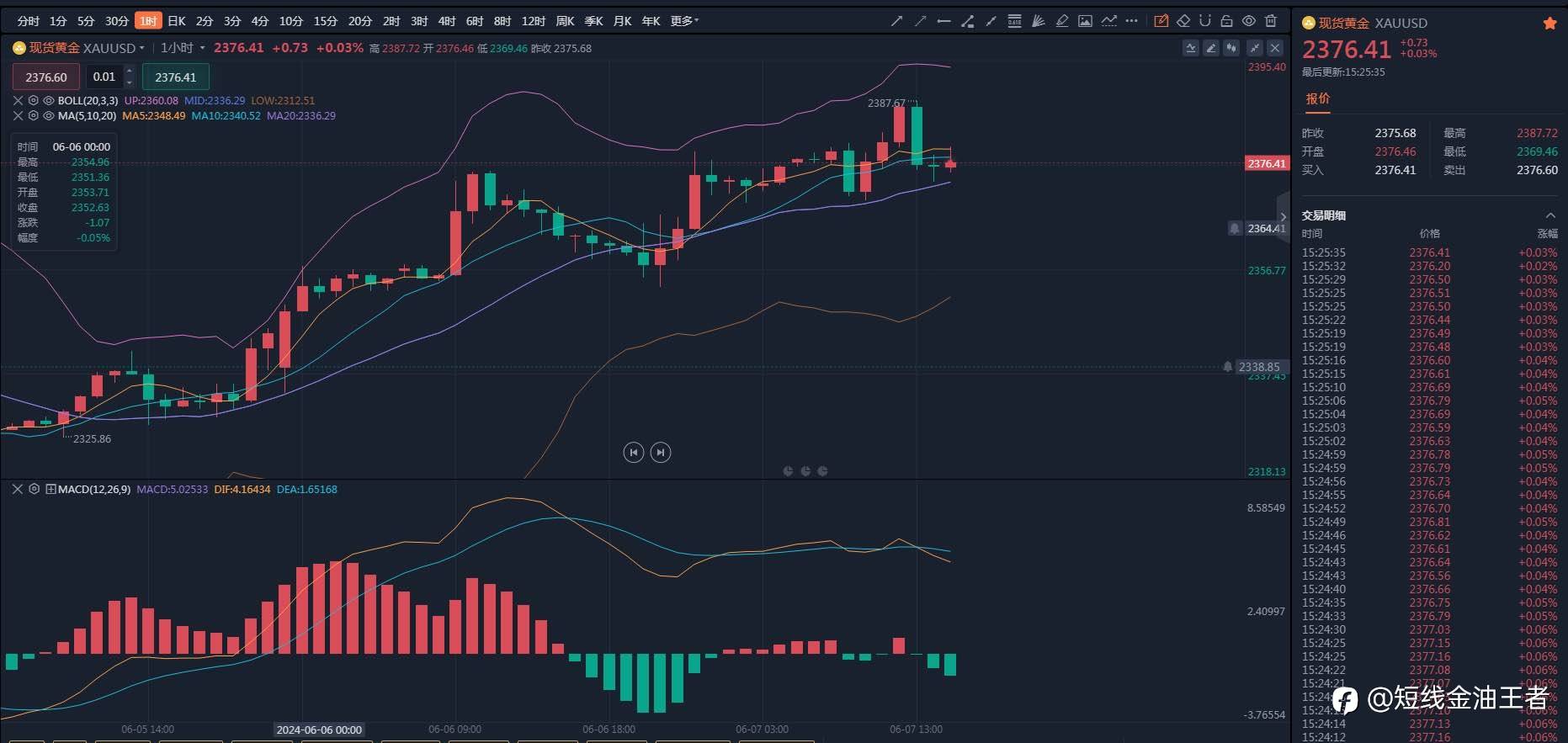
Task: Increase lot size 0.01 with up stepper
Action: [129, 72]
